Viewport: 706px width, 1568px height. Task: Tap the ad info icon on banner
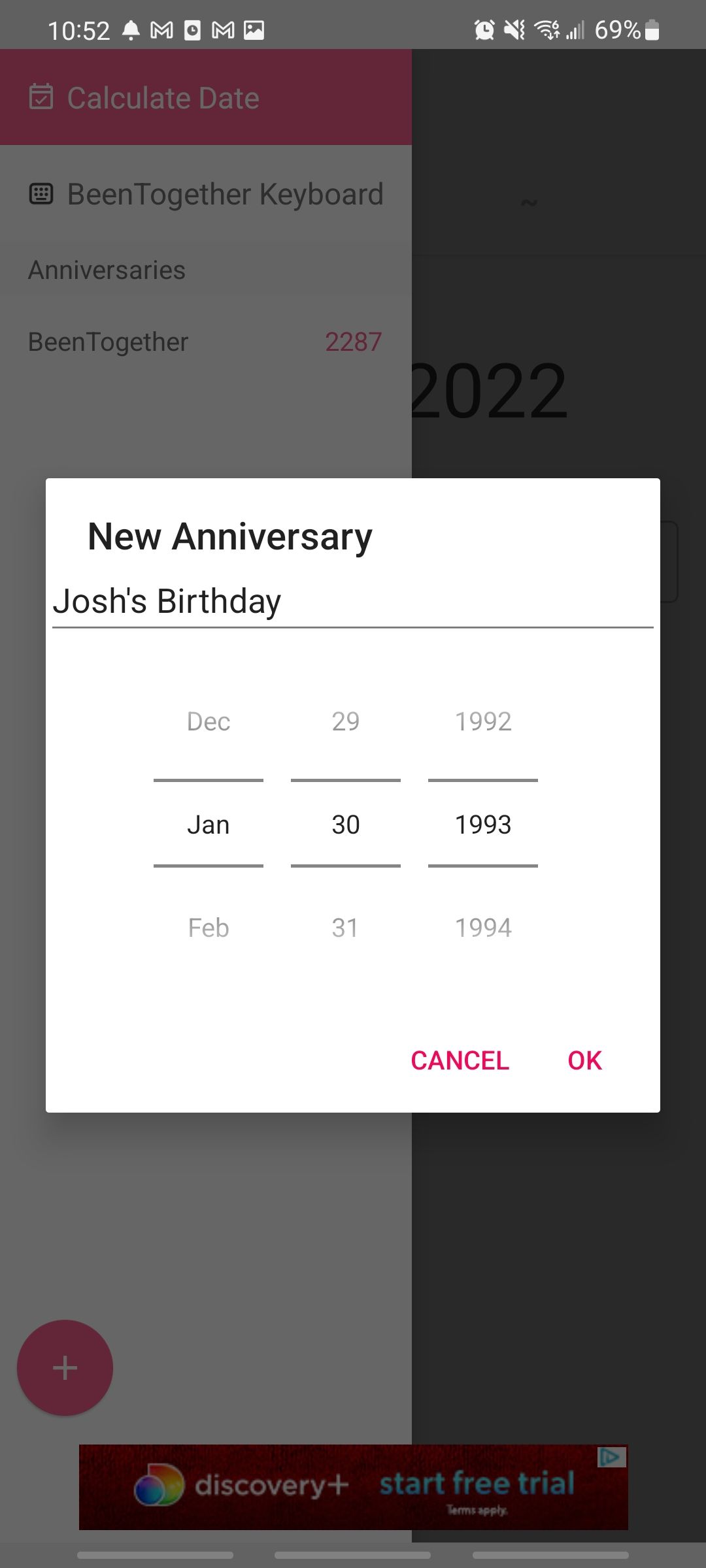612,1456
